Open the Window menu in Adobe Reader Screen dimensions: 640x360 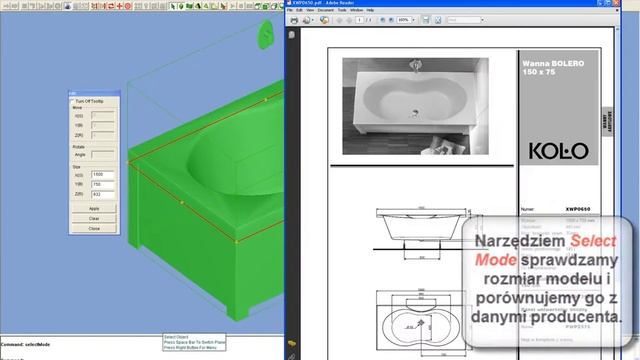click(x=356, y=10)
